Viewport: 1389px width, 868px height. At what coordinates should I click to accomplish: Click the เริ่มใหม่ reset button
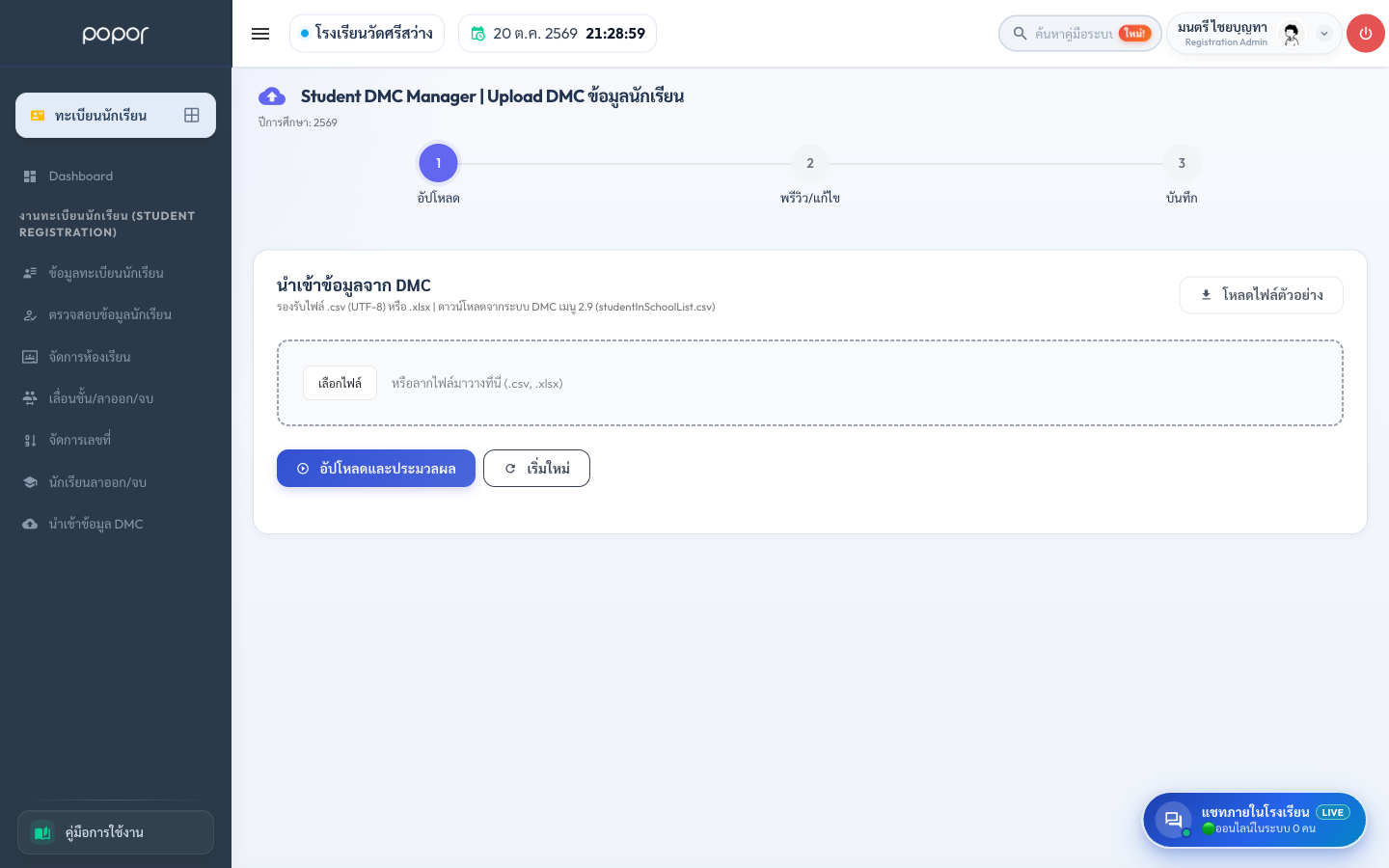(x=536, y=469)
